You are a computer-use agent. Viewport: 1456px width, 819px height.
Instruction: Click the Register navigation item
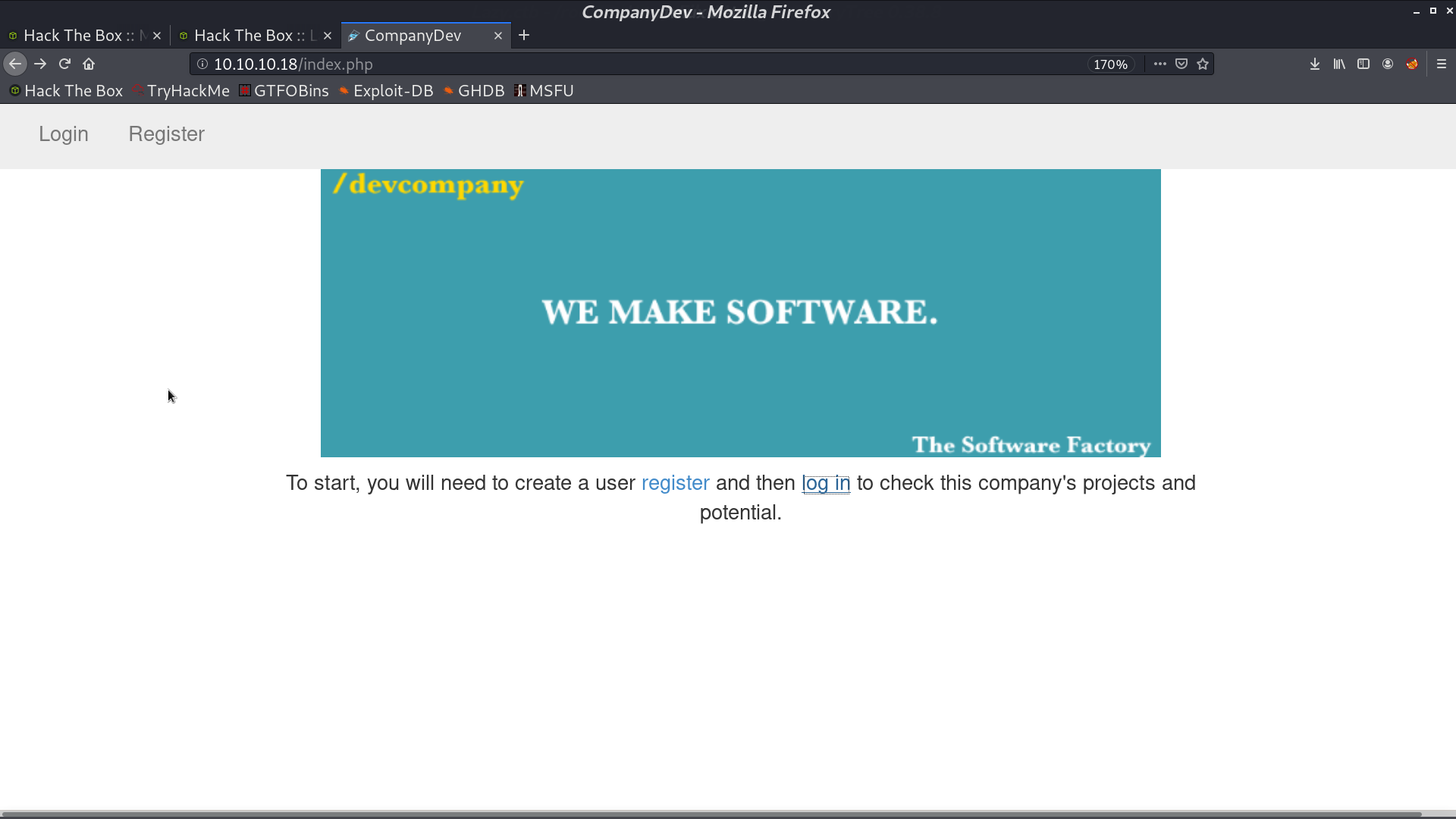(166, 134)
